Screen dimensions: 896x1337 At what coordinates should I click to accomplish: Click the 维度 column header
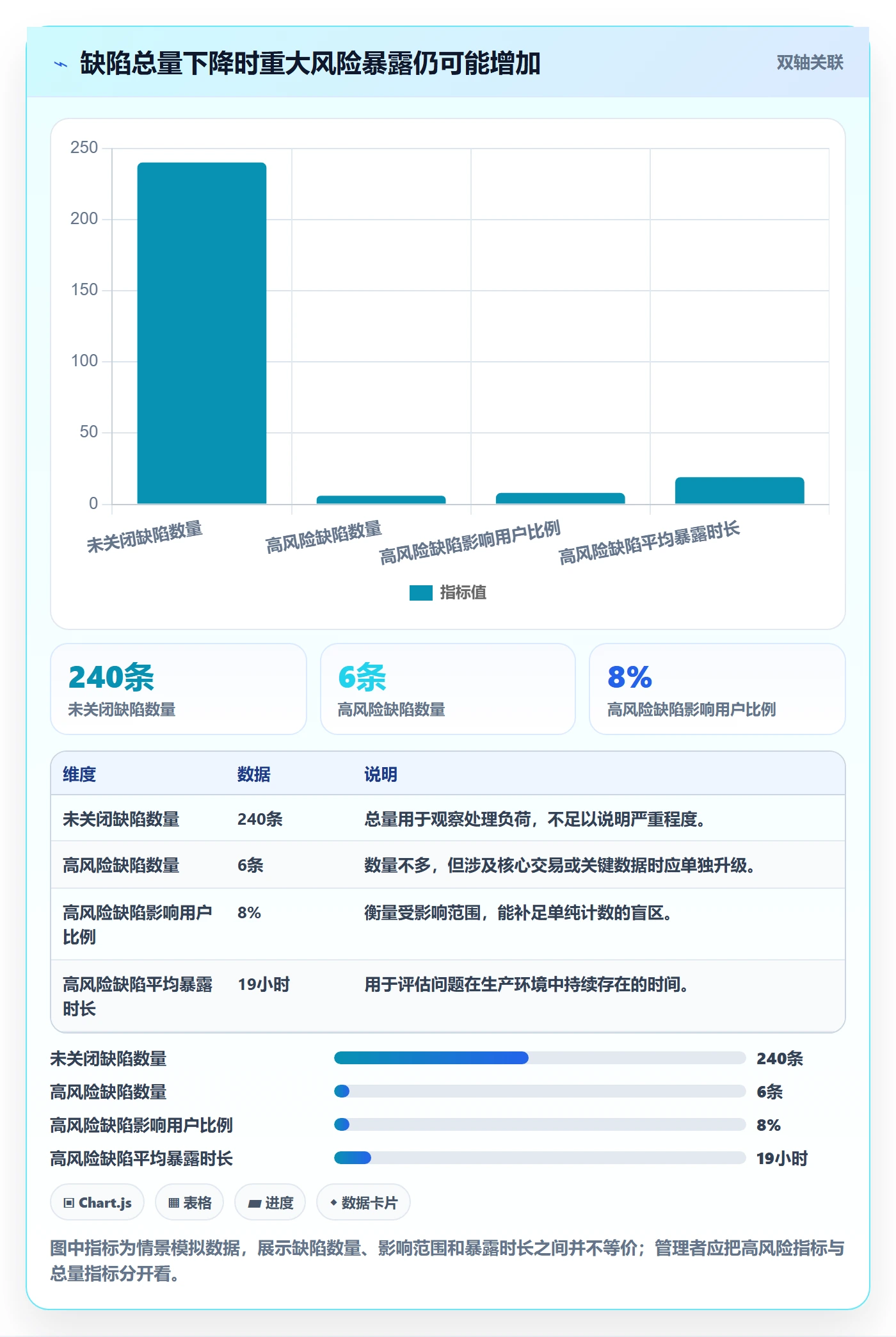[x=79, y=774]
